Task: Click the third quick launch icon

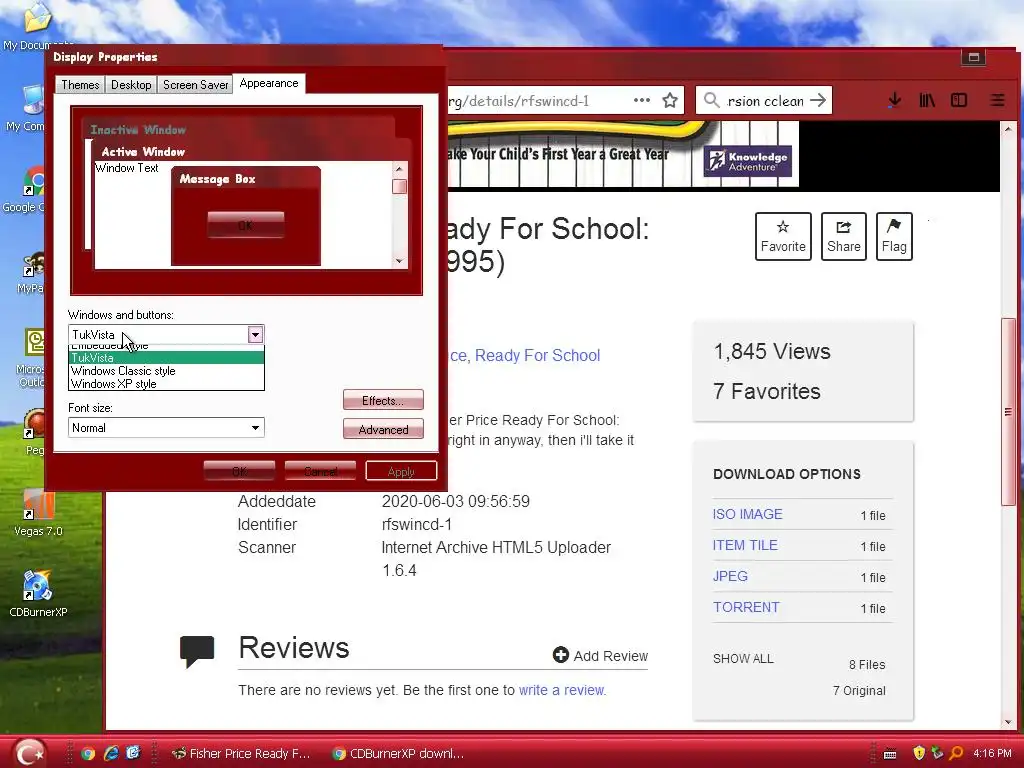Action: point(133,753)
